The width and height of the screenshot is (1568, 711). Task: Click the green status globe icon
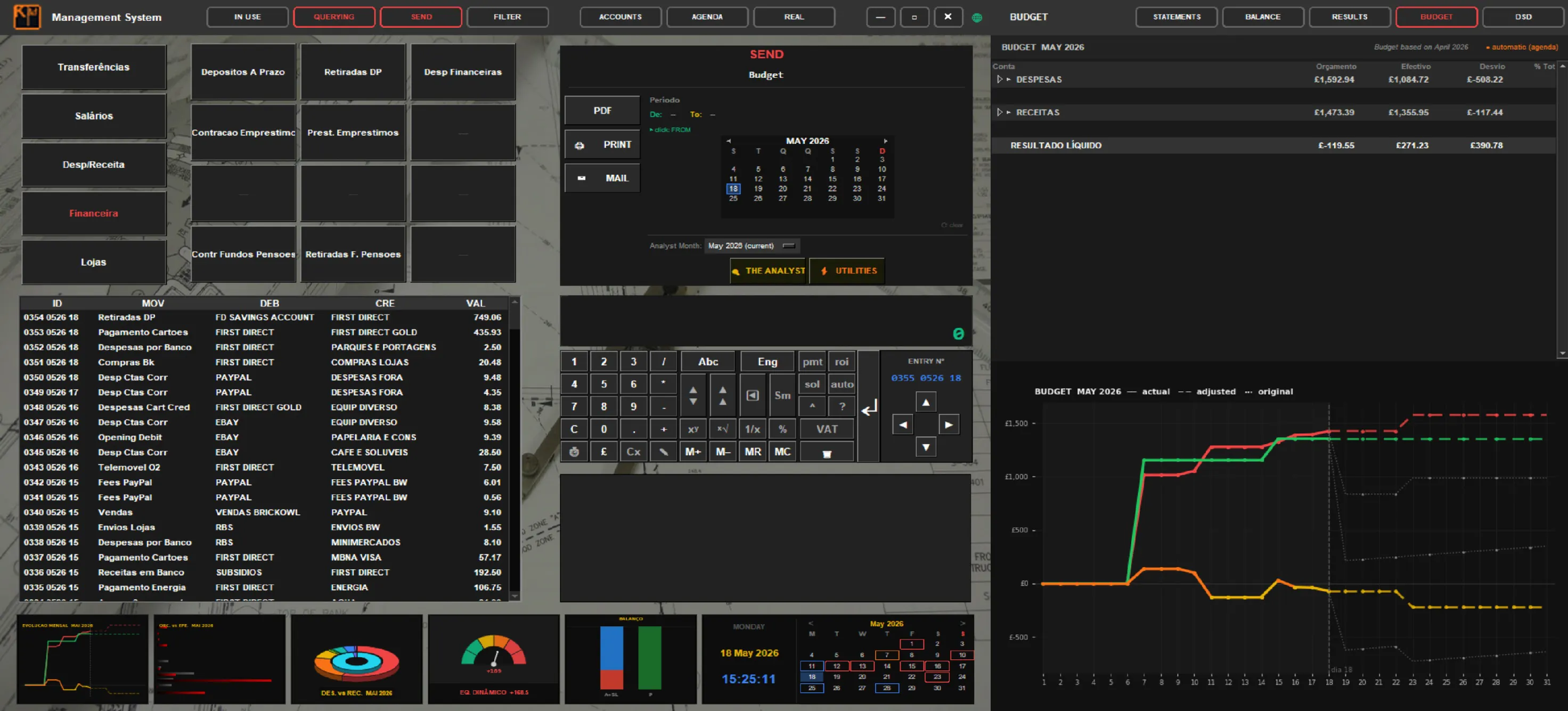click(x=977, y=18)
